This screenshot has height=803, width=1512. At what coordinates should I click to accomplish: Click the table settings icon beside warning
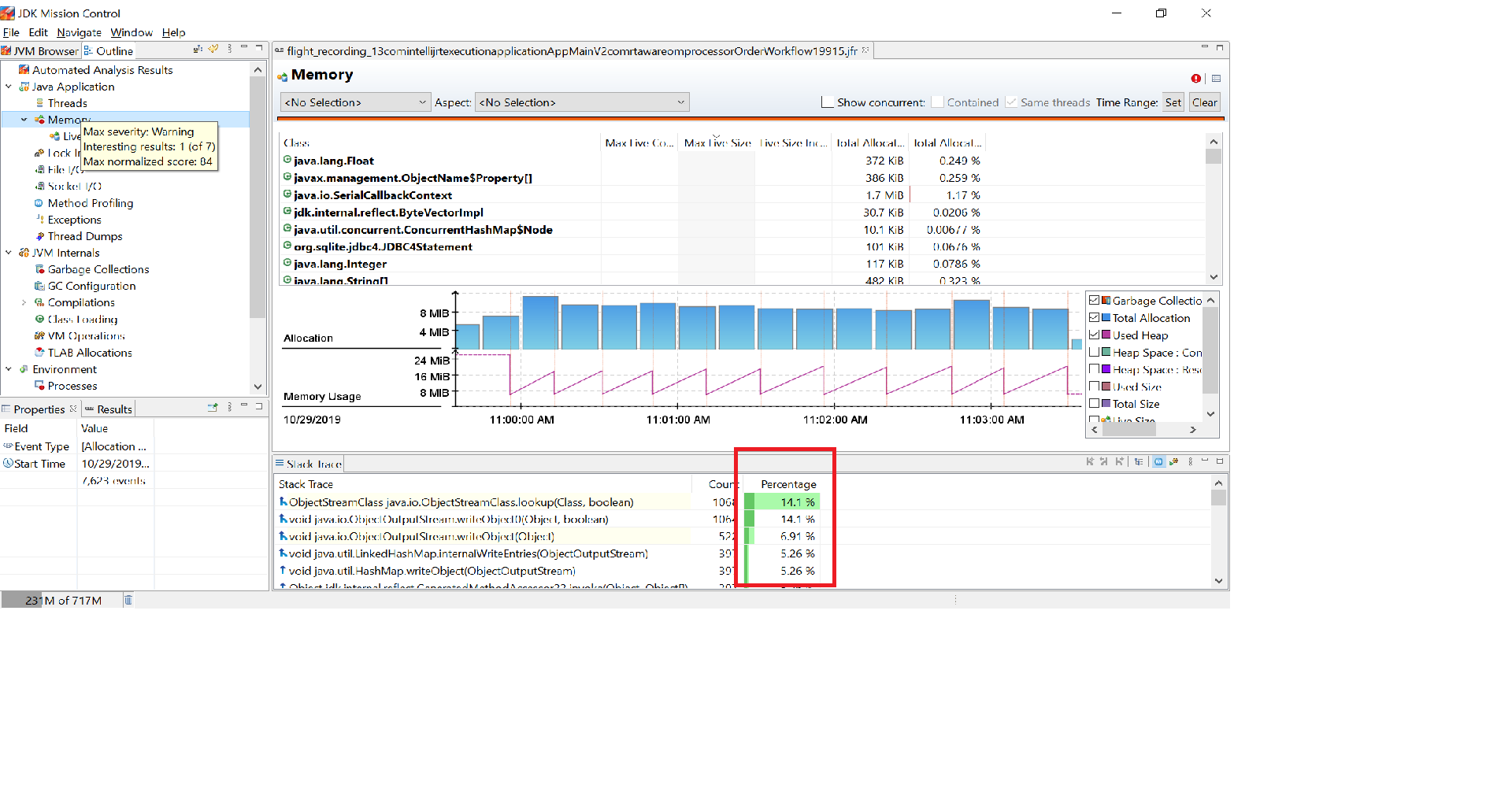pos(1216,79)
